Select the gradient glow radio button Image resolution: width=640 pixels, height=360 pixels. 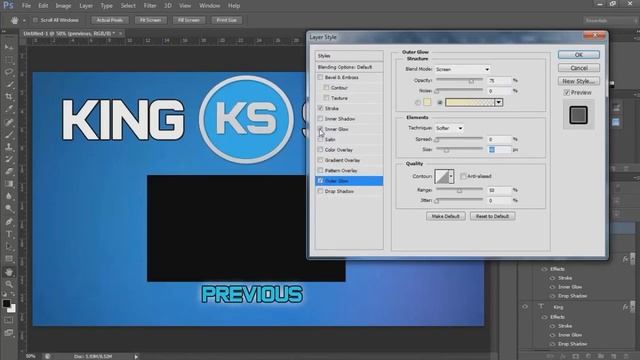pyautogui.click(x=440, y=102)
